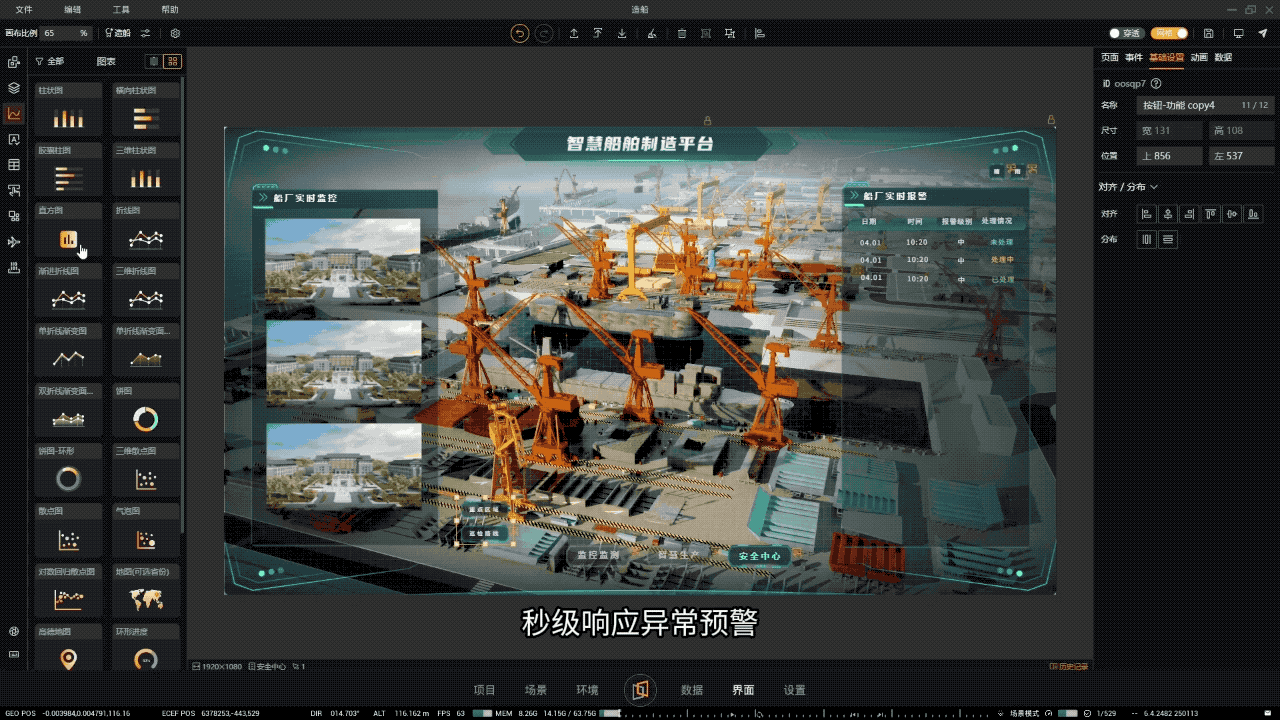Go to 场景 in bottom navigation
Image resolution: width=1280 pixels, height=720 pixels.
tap(536, 690)
